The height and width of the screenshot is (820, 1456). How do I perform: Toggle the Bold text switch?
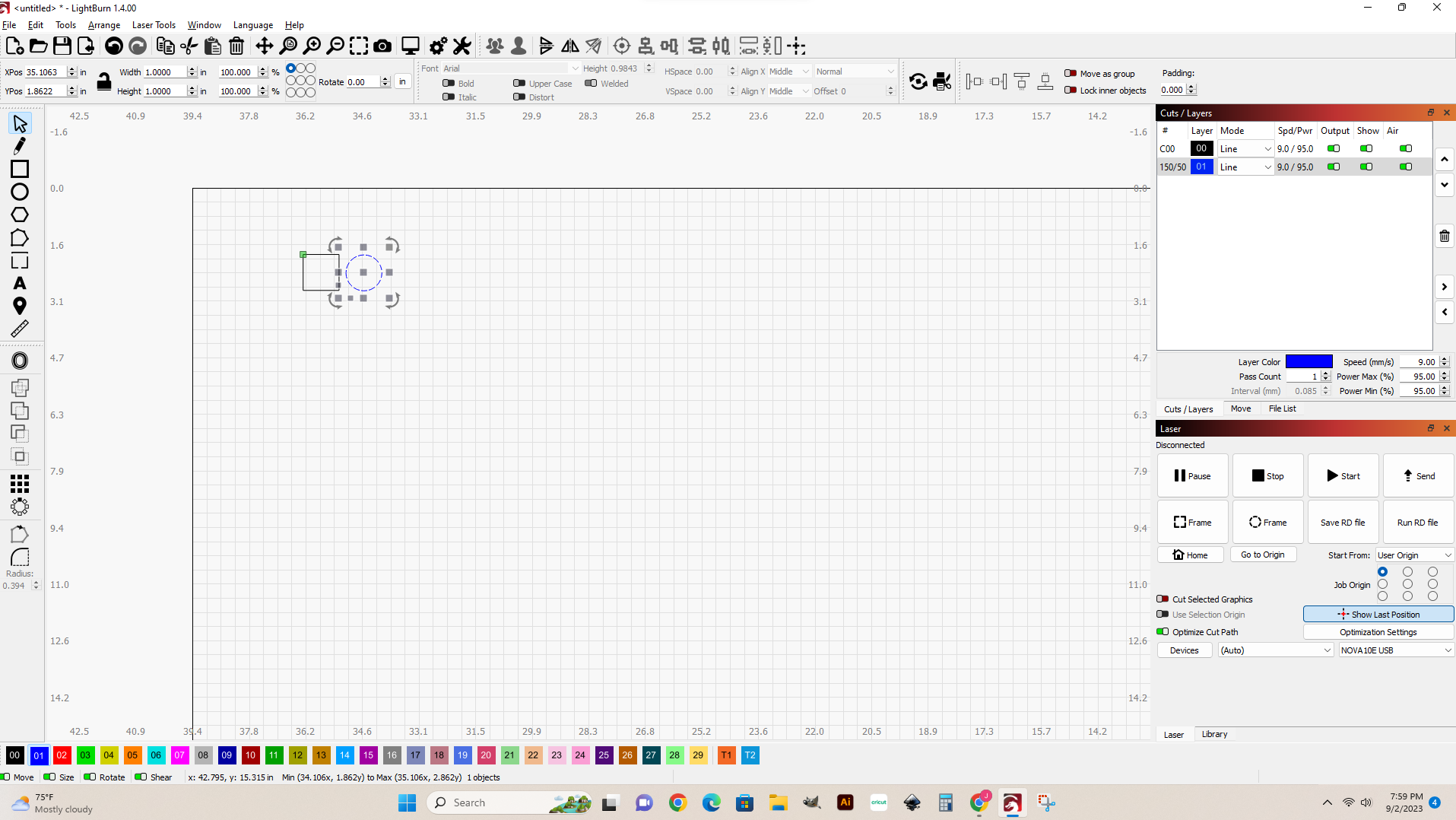coord(449,84)
